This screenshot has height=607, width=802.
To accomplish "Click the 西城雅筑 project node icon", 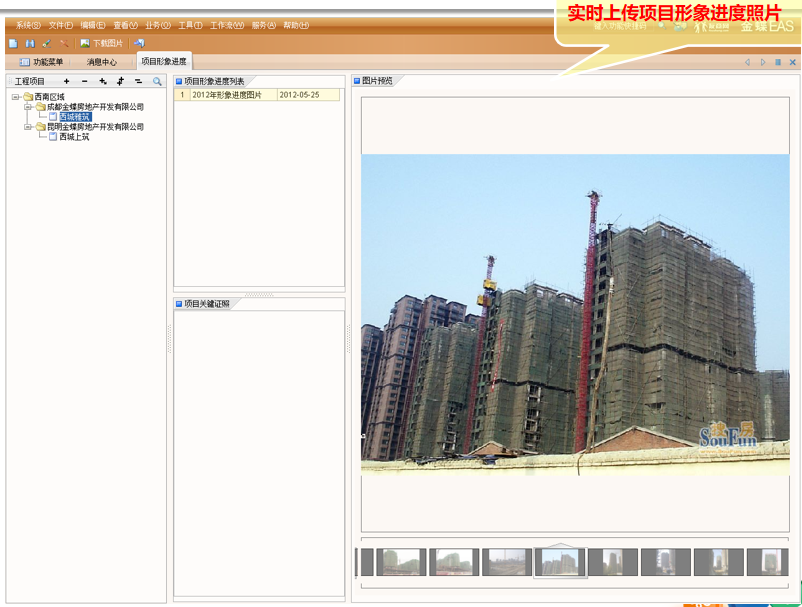I will pyautogui.click(x=53, y=117).
